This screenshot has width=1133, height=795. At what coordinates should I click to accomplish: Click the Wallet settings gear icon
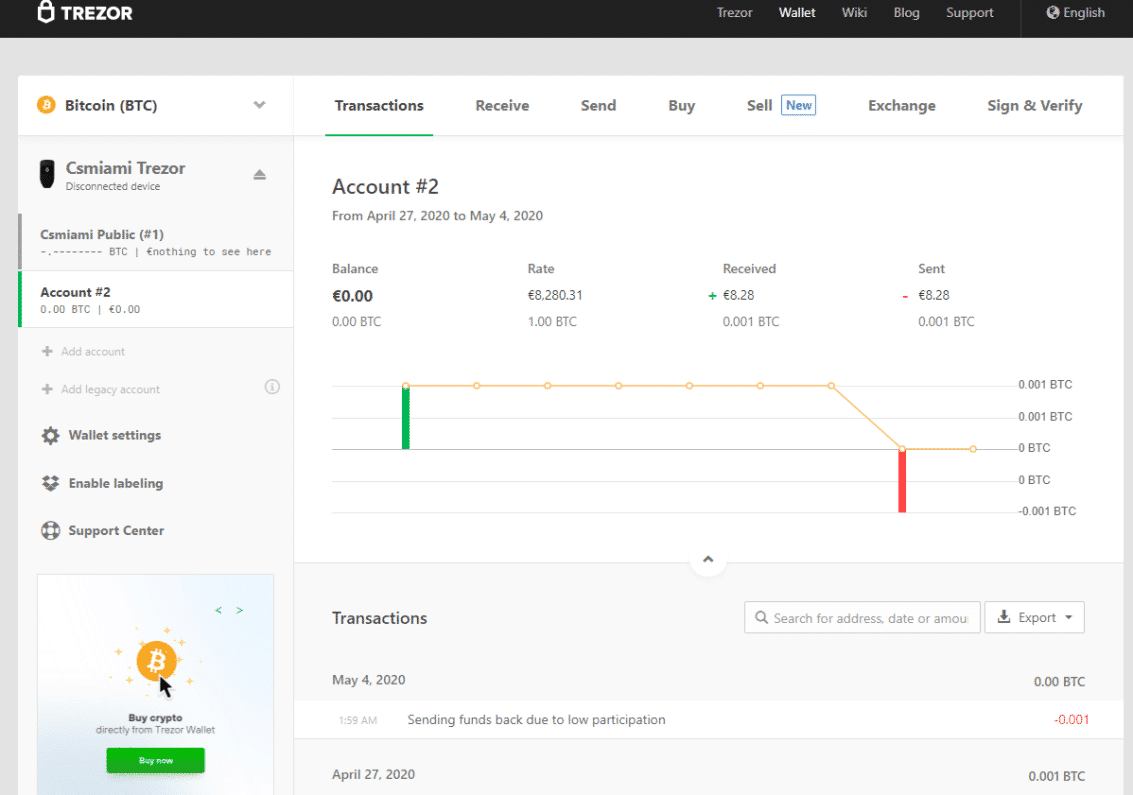(x=50, y=436)
